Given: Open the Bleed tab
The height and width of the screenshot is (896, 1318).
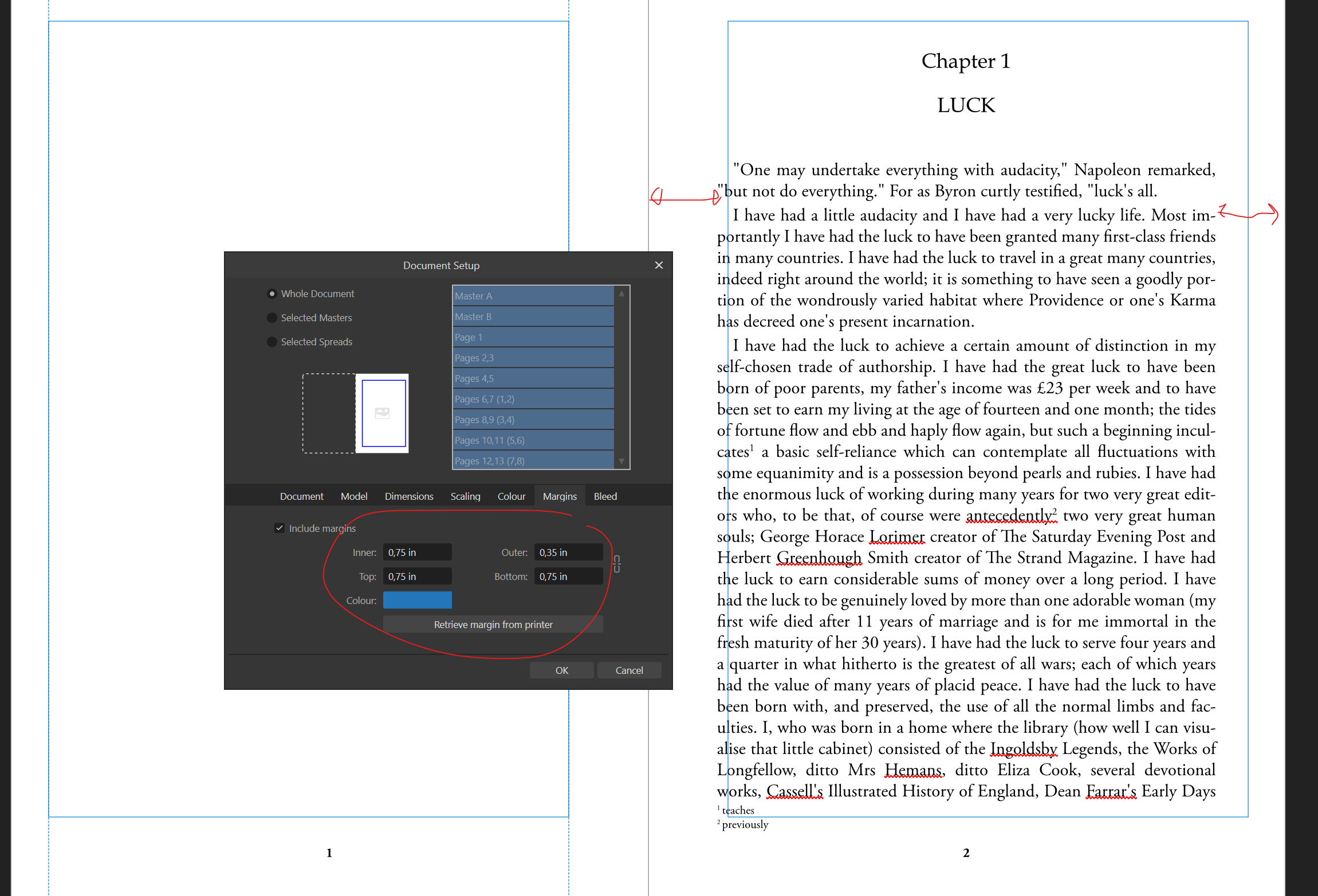Looking at the screenshot, I should (605, 496).
